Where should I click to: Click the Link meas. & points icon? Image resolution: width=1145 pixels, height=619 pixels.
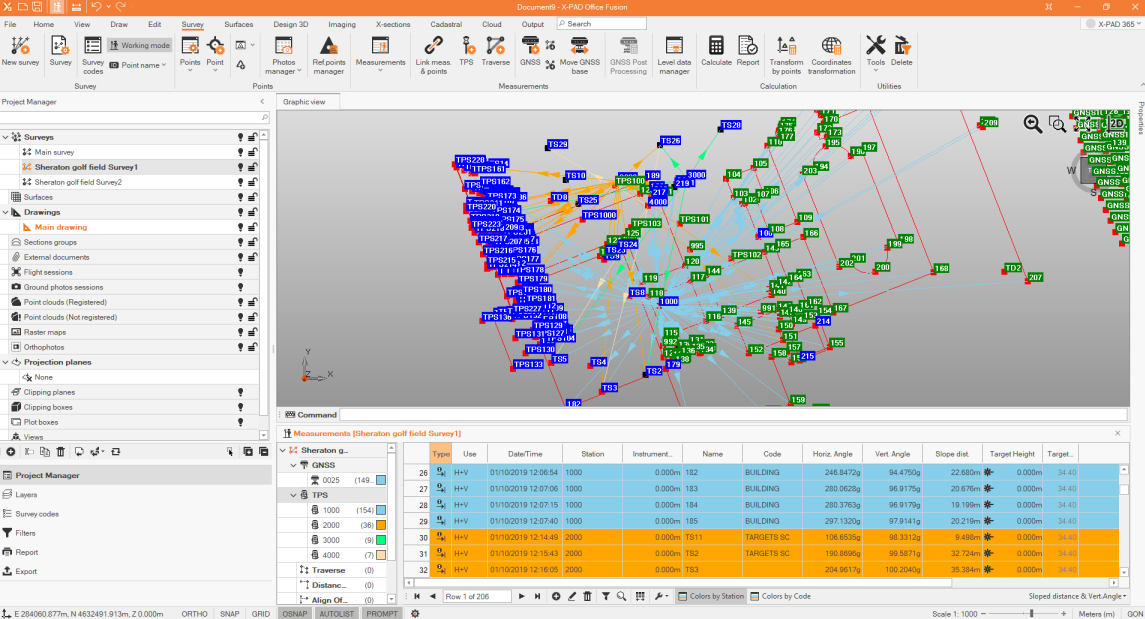pos(433,52)
